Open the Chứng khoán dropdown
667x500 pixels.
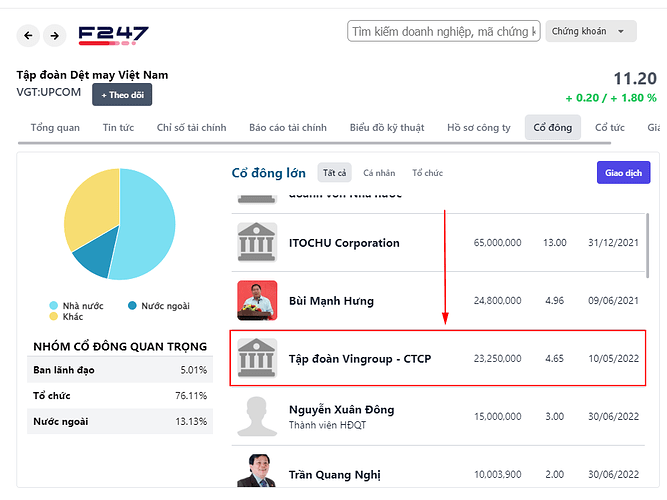[x=592, y=31]
